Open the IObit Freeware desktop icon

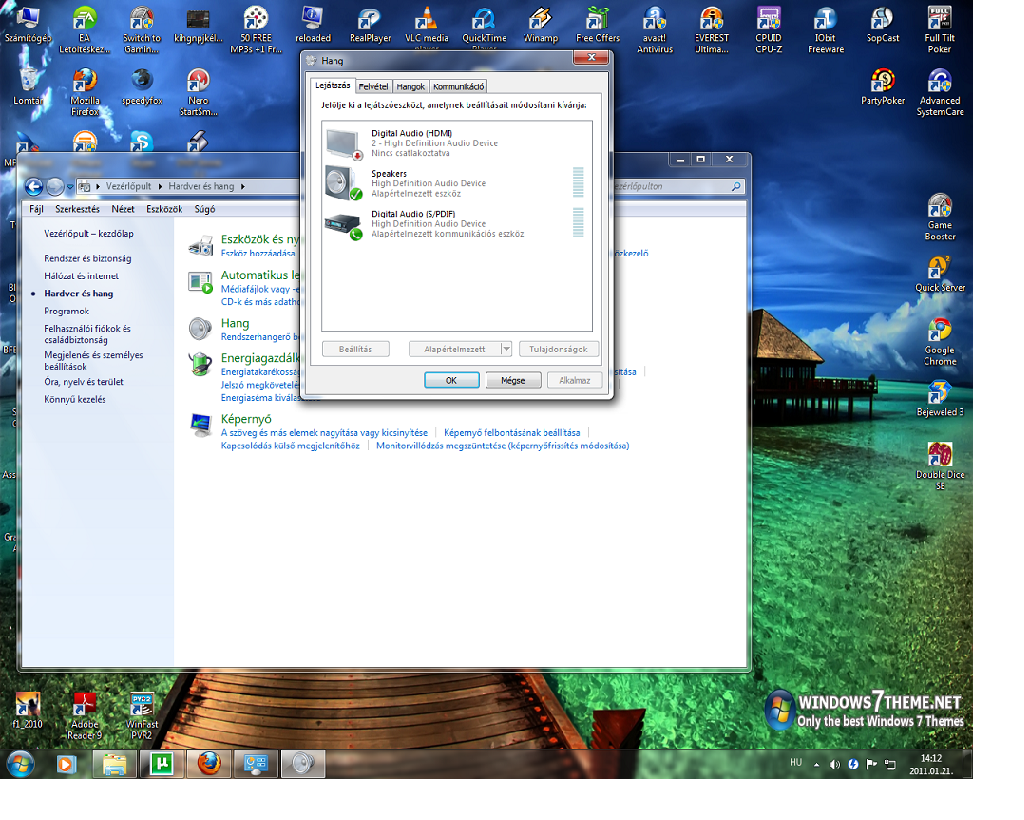tap(825, 29)
